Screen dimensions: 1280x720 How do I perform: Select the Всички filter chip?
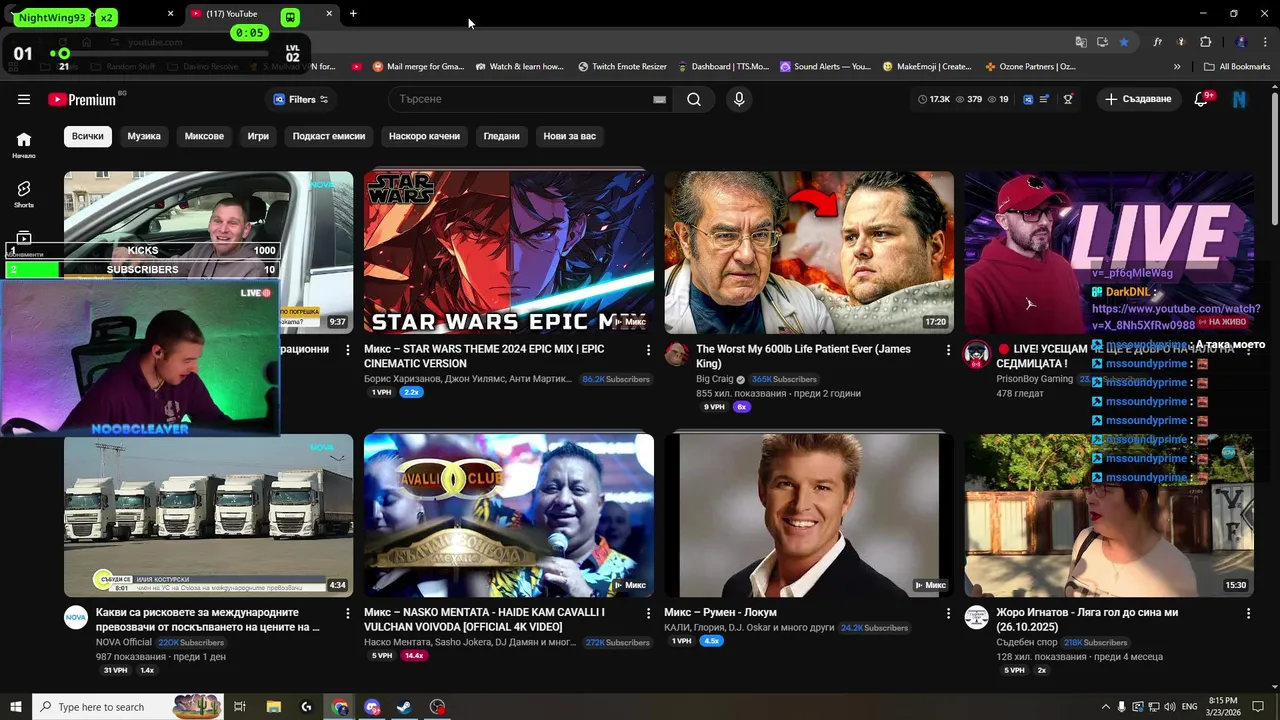[87, 136]
